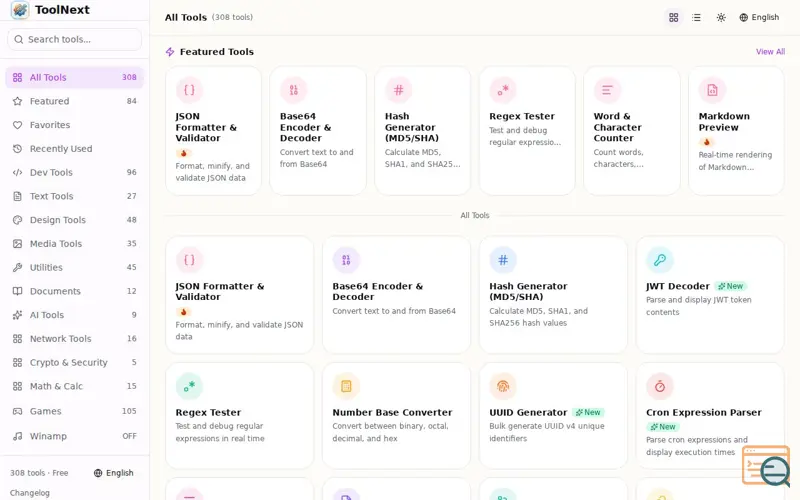Toggle light/dark theme sun icon
800x500 pixels.
tap(721, 17)
